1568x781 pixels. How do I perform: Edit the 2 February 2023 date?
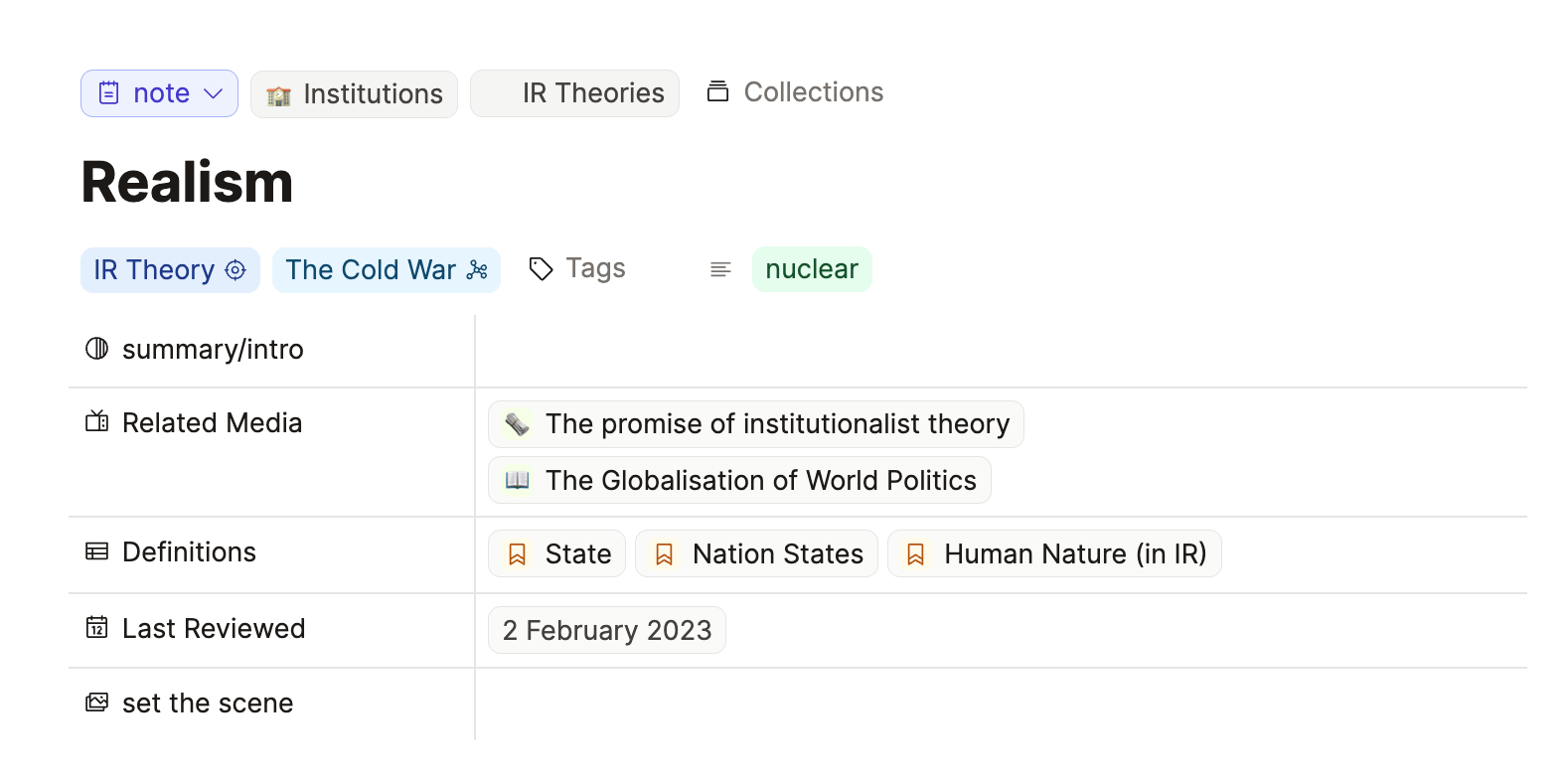point(607,630)
